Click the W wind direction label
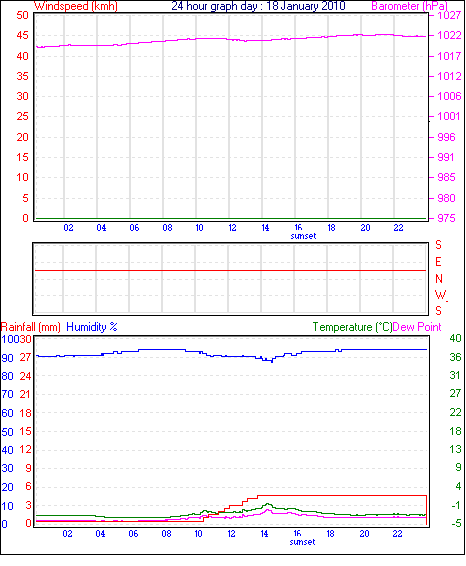This screenshot has width=466, height=566. (440, 295)
